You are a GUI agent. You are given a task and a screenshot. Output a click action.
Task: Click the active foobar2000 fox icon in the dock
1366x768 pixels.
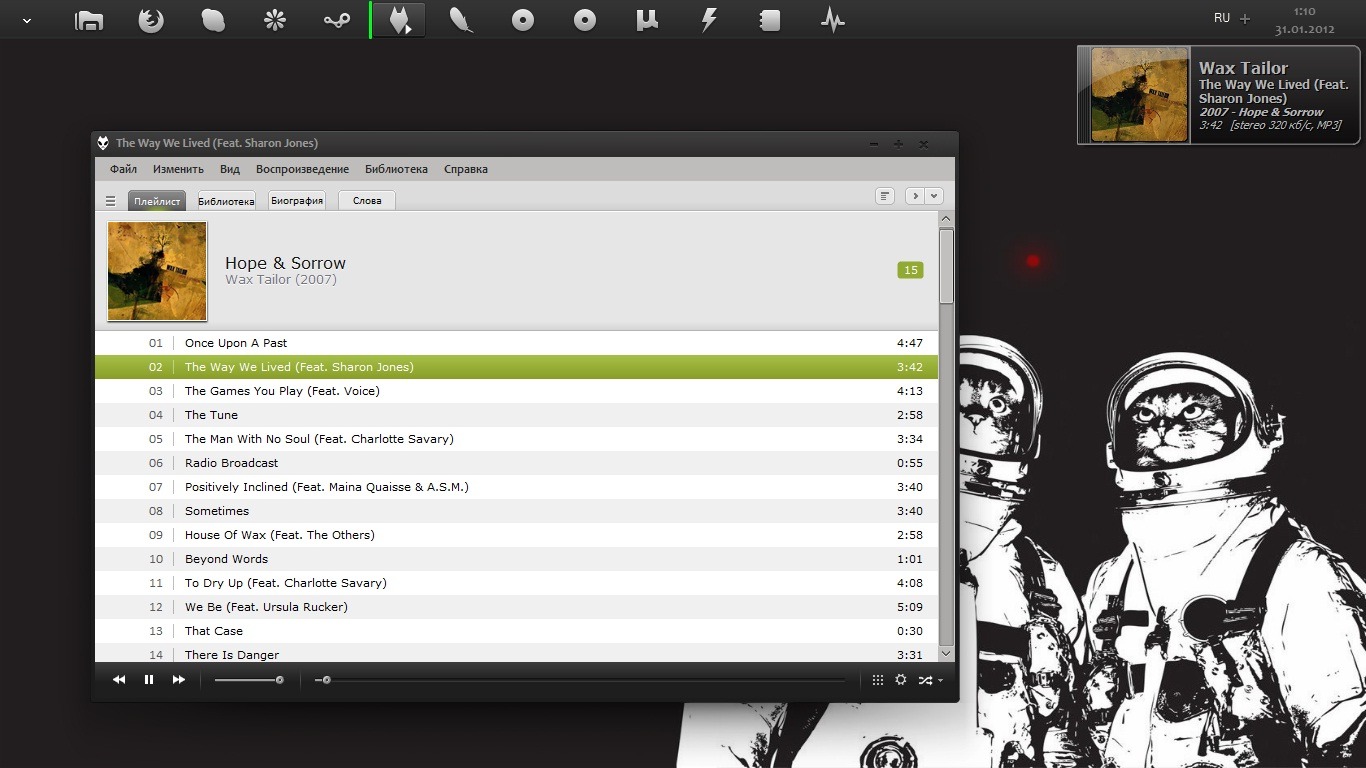click(400, 20)
